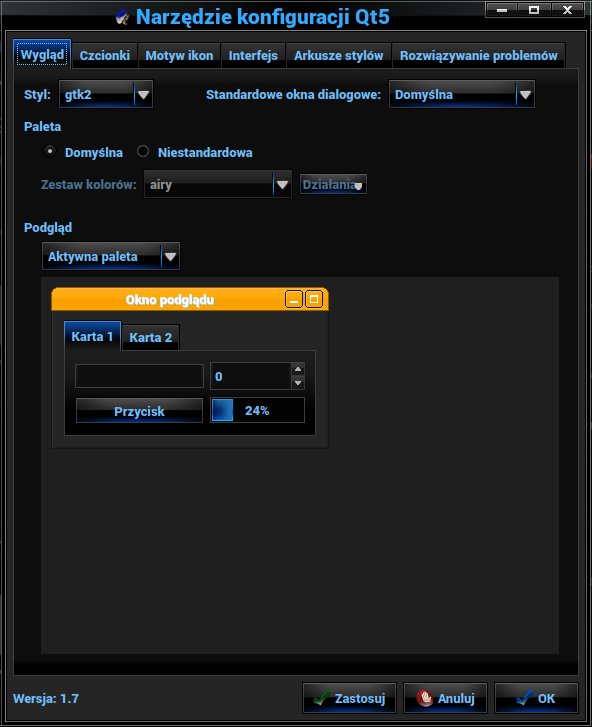Click the 24% progress bar in preview
592x727 pixels.
point(257,410)
